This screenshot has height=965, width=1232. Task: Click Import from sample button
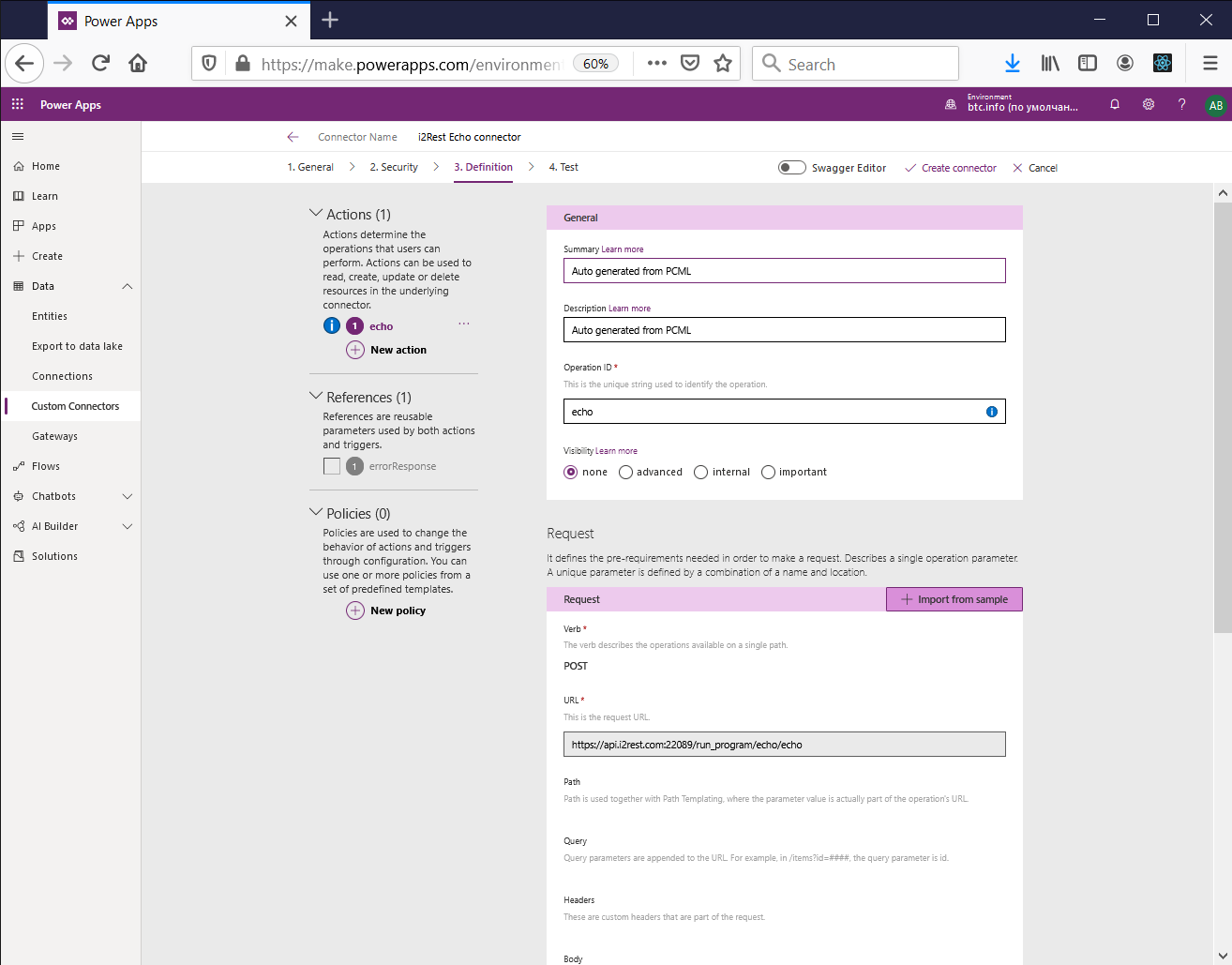(954, 599)
